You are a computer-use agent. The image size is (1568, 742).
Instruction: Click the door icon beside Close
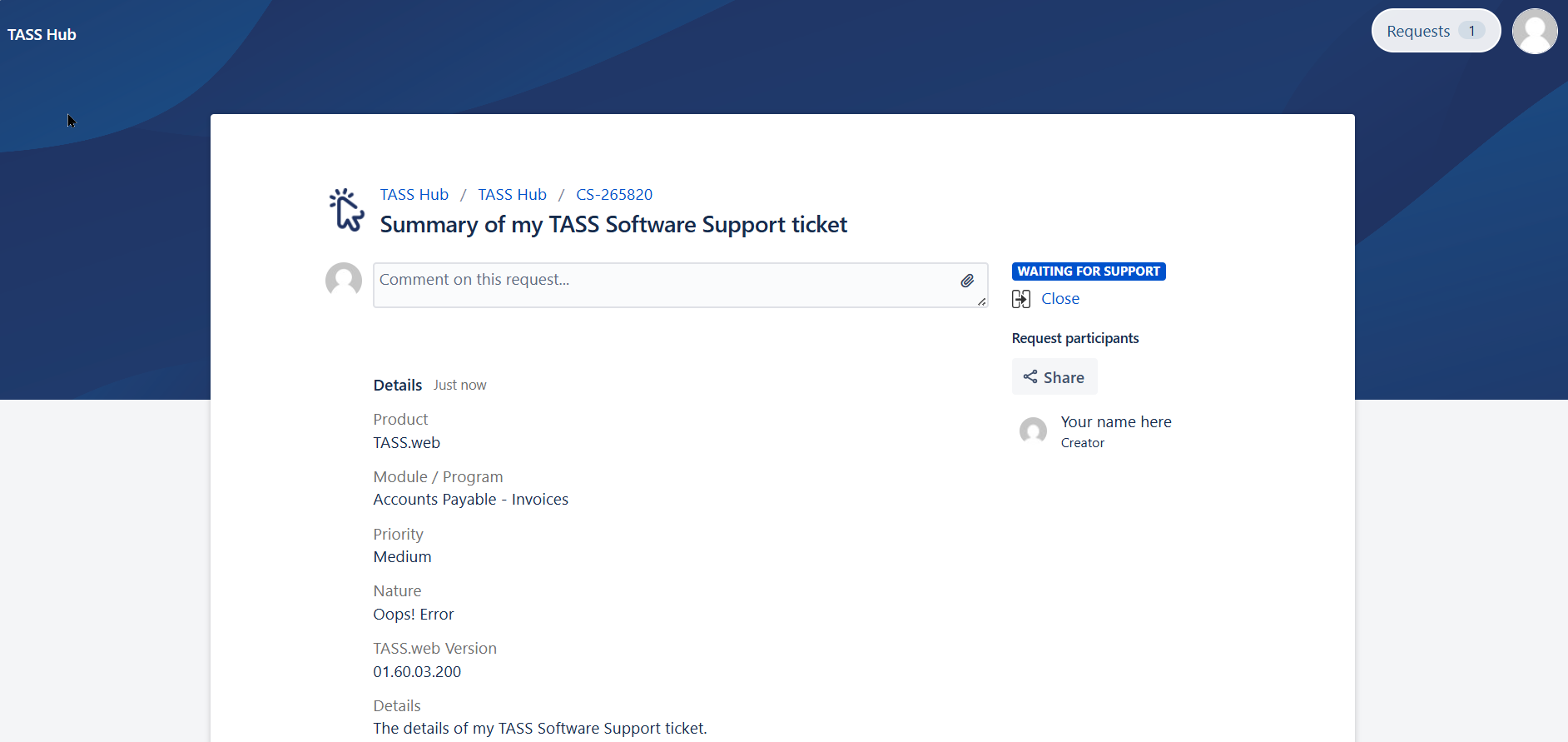pyautogui.click(x=1021, y=299)
